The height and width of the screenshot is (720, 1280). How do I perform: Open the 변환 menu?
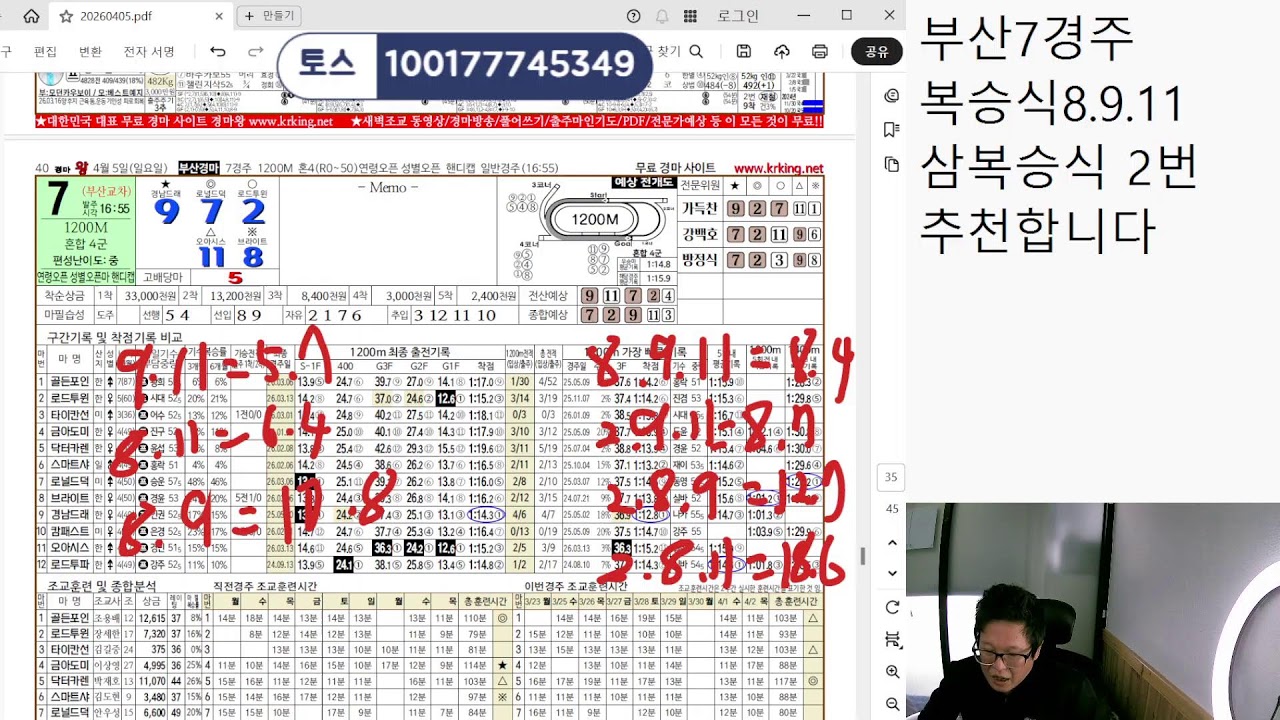coord(90,52)
